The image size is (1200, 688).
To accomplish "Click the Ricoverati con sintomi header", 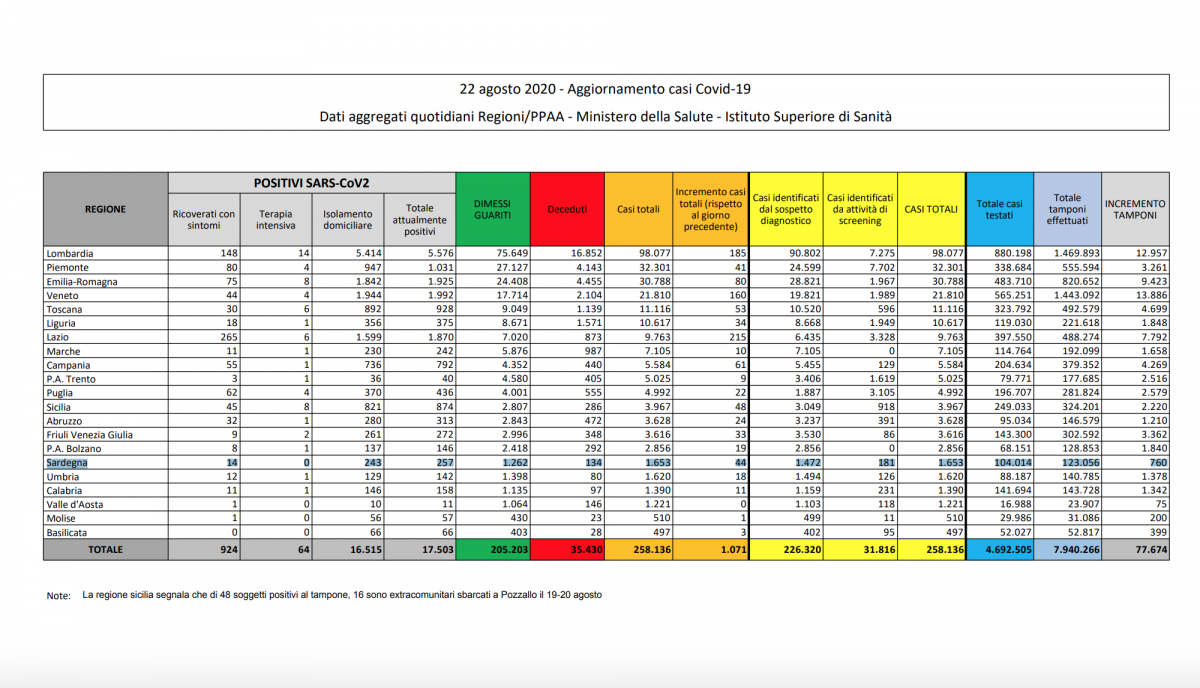I will (204, 220).
